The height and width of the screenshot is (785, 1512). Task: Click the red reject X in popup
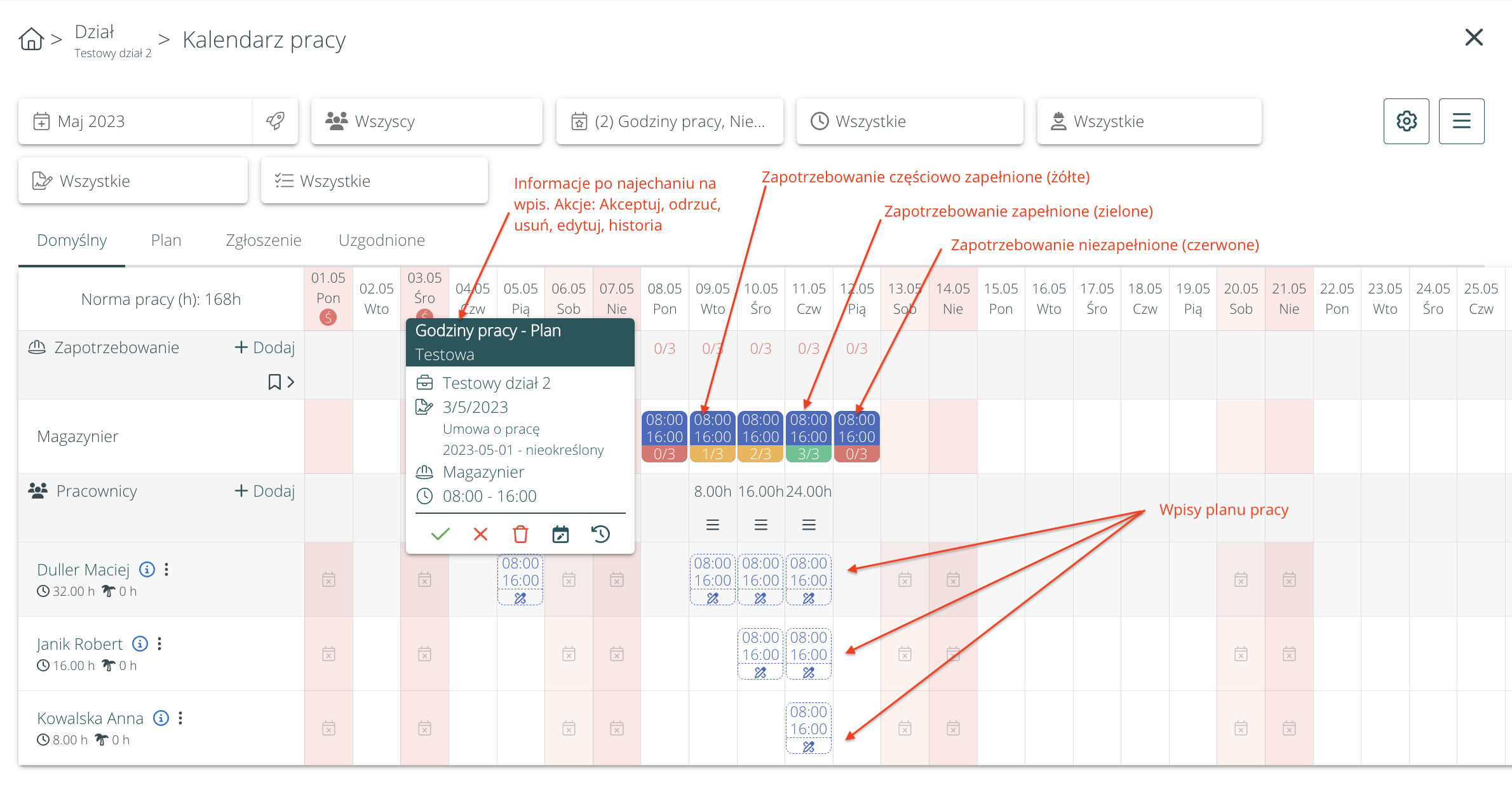(x=480, y=534)
